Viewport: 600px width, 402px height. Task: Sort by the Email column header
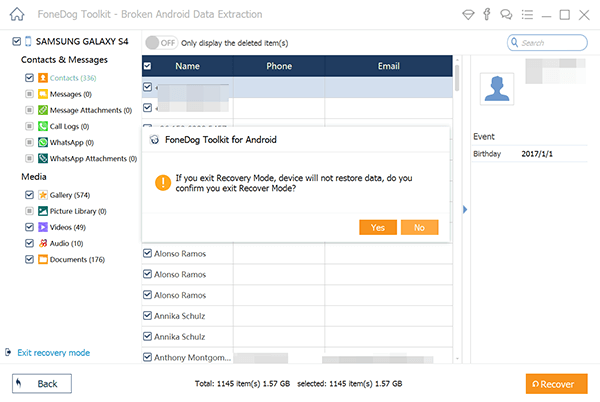click(x=389, y=66)
